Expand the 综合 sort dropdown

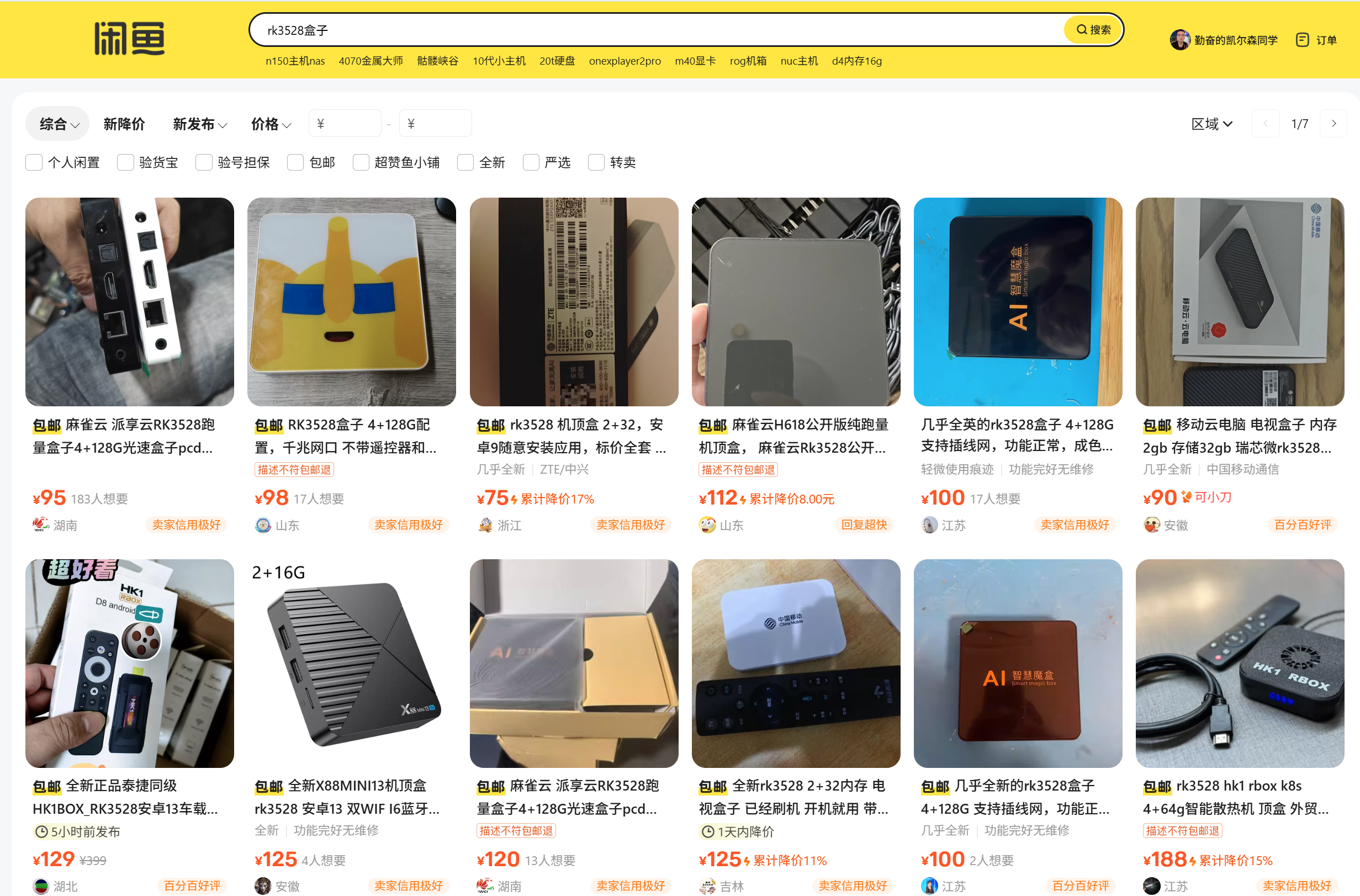(58, 124)
